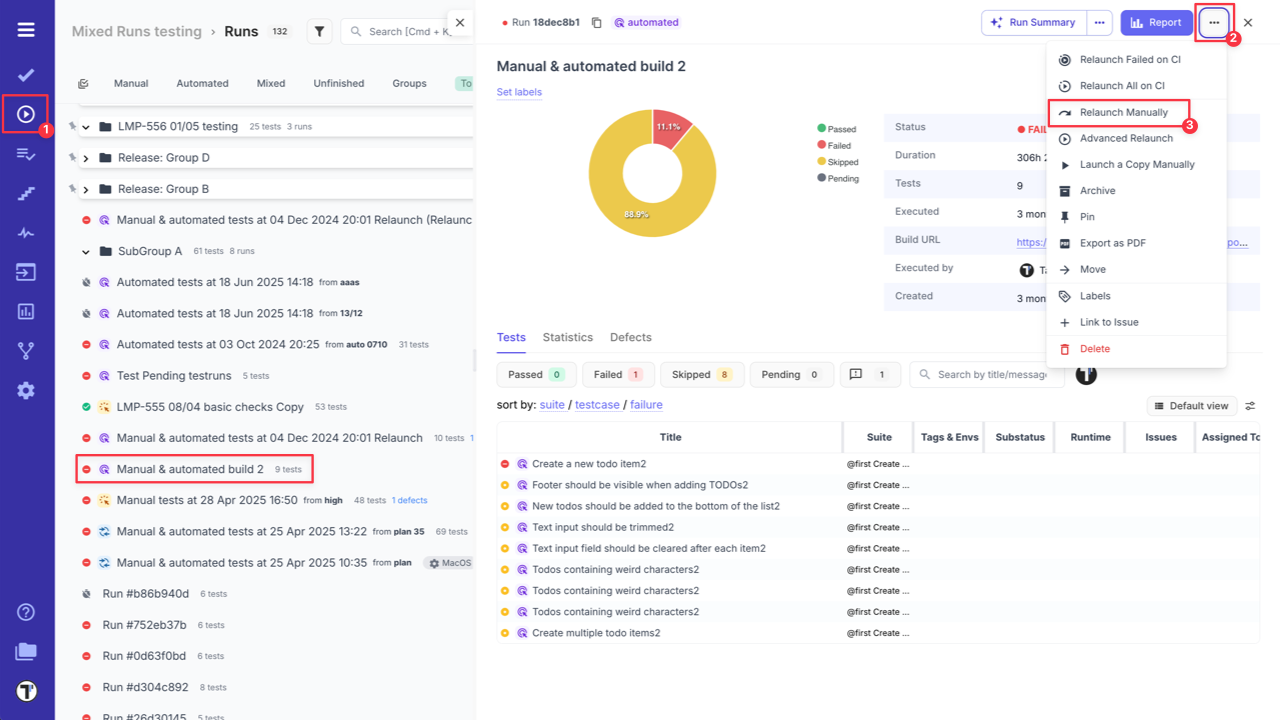Open the branching icon in the left sidebar
The height and width of the screenshot is (720, 1280).
click(x=25, y=349)
